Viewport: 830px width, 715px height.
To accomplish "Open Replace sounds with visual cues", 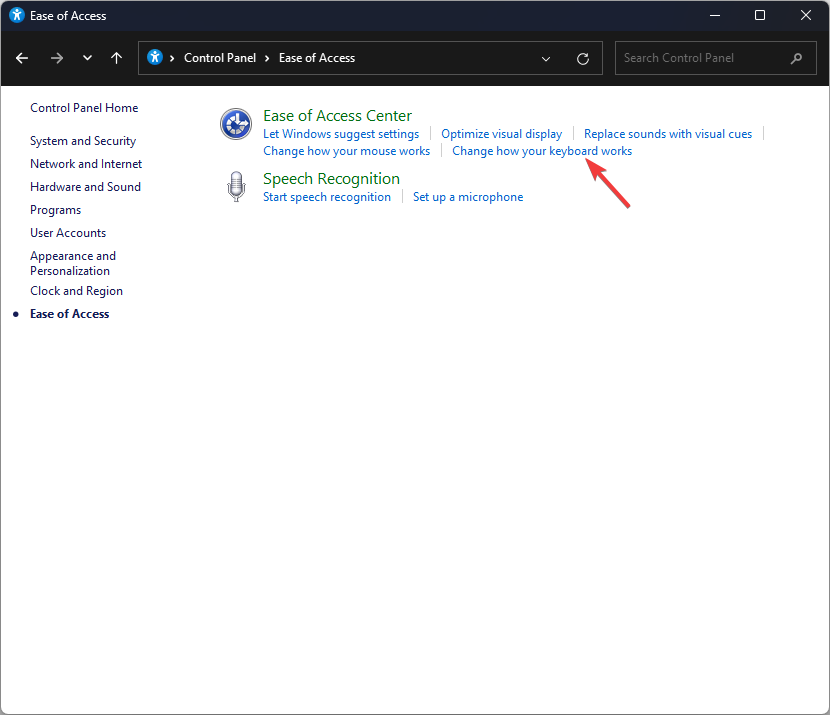I will tap(667, 134).
